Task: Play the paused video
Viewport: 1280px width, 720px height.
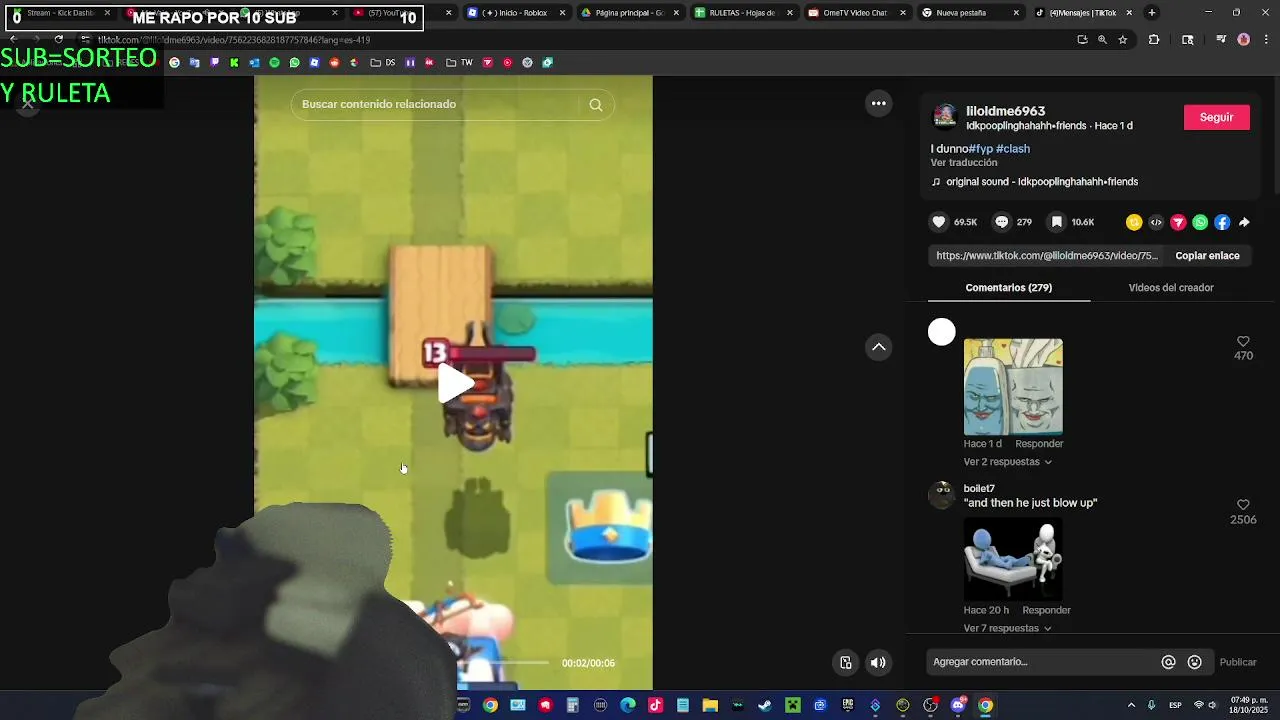Action: (454, 384)
